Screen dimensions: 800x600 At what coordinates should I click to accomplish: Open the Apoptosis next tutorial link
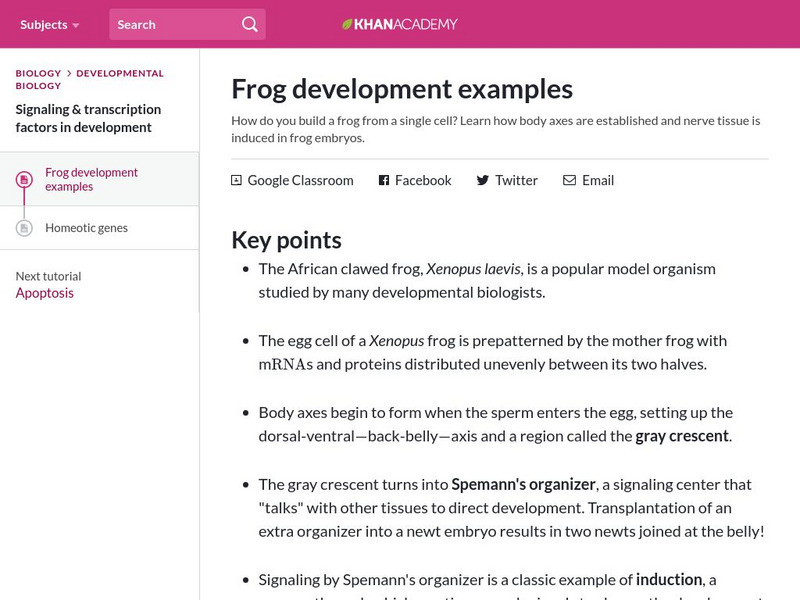tap(44, 293)
